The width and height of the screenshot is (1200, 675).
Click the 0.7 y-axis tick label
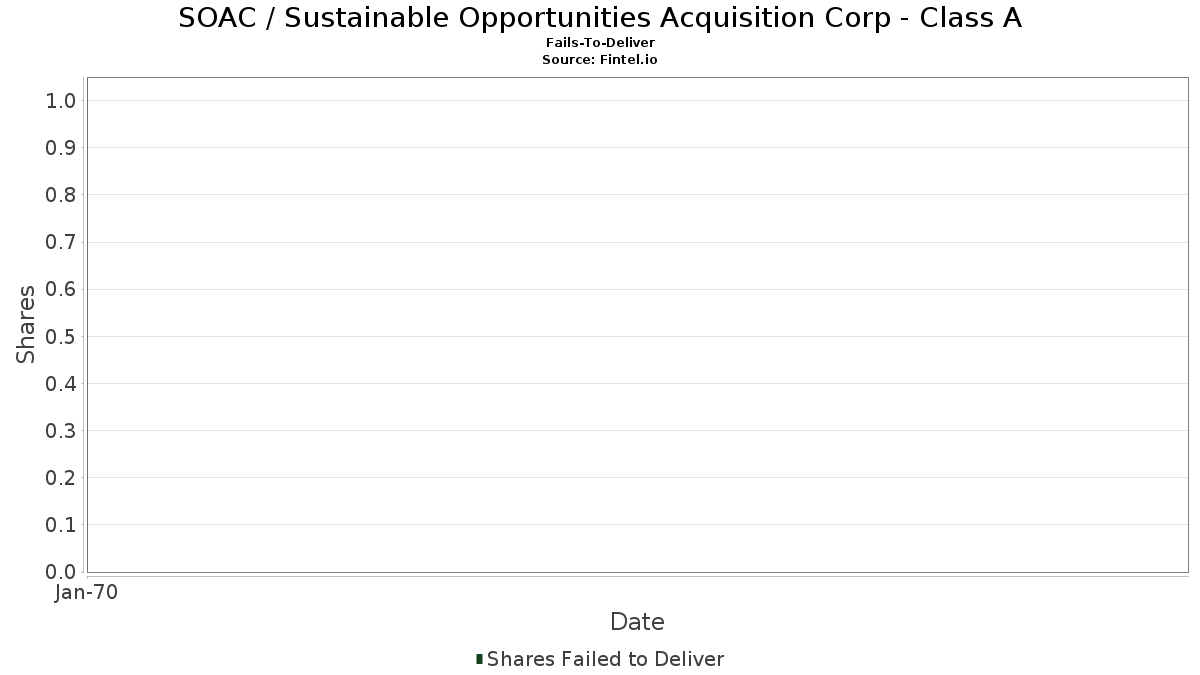tap(61, 242)
